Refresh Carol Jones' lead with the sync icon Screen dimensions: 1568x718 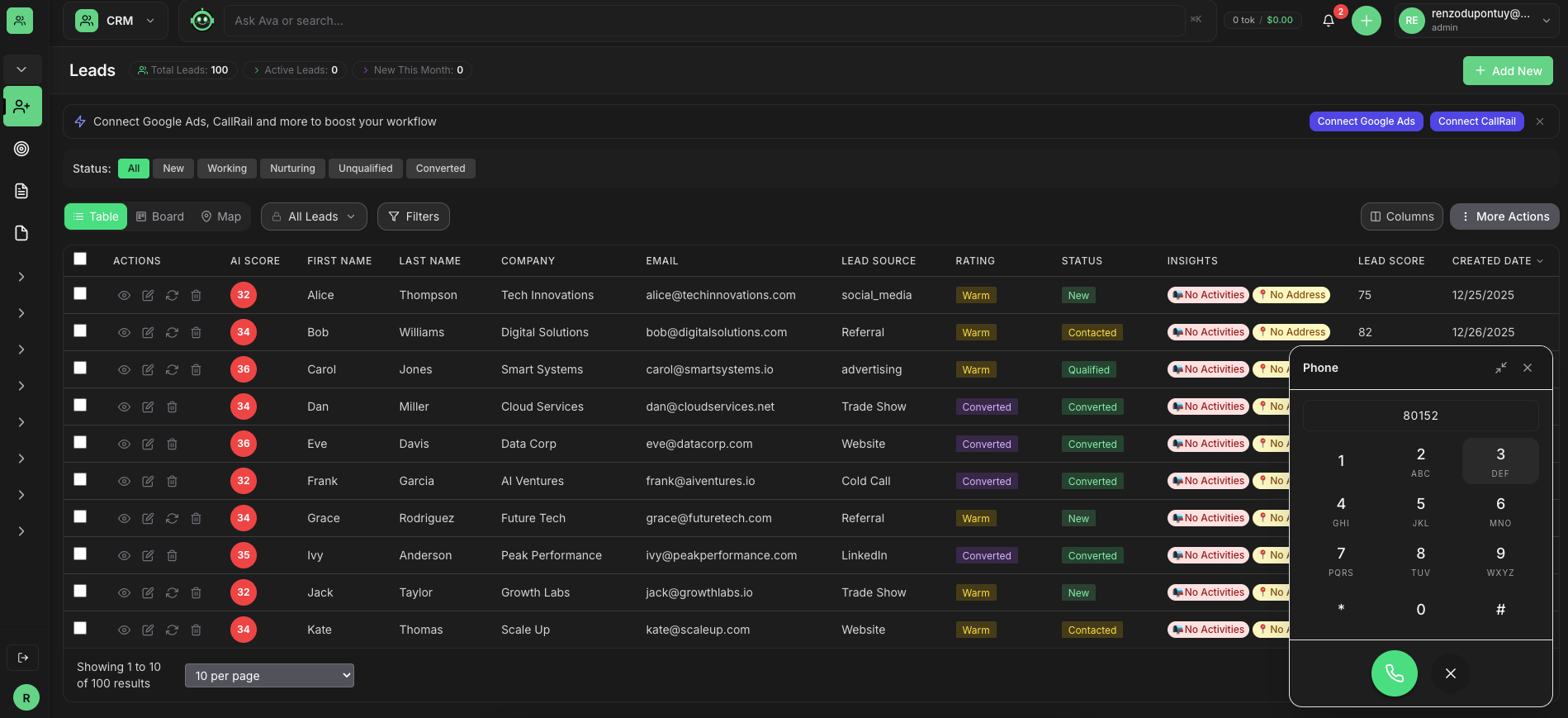[x=172, y=370]
